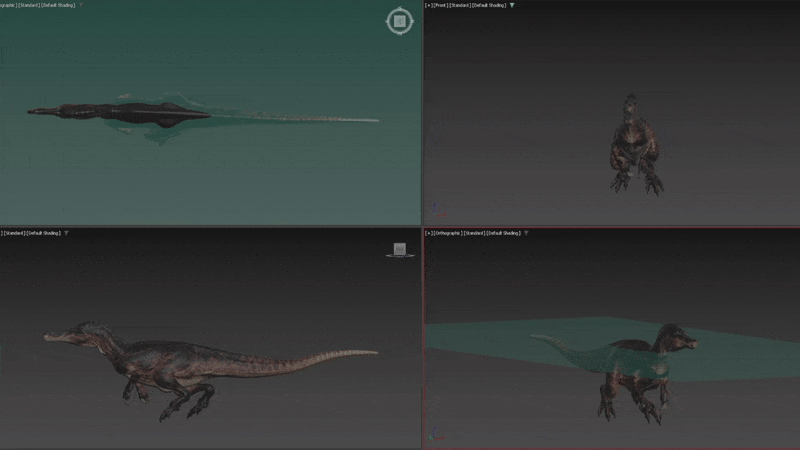The height and width of the screenshot is (450, 800).
Task: Click the ViewCube in the bottom-left viewport
Action: 399,250
